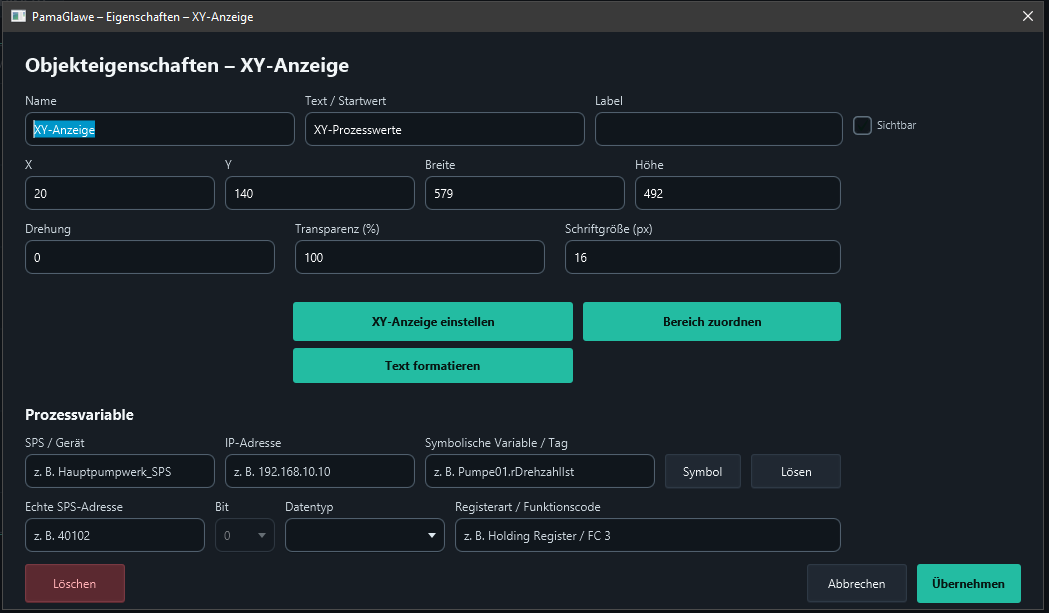Click the IP-Adresse input field

(320, 471)
